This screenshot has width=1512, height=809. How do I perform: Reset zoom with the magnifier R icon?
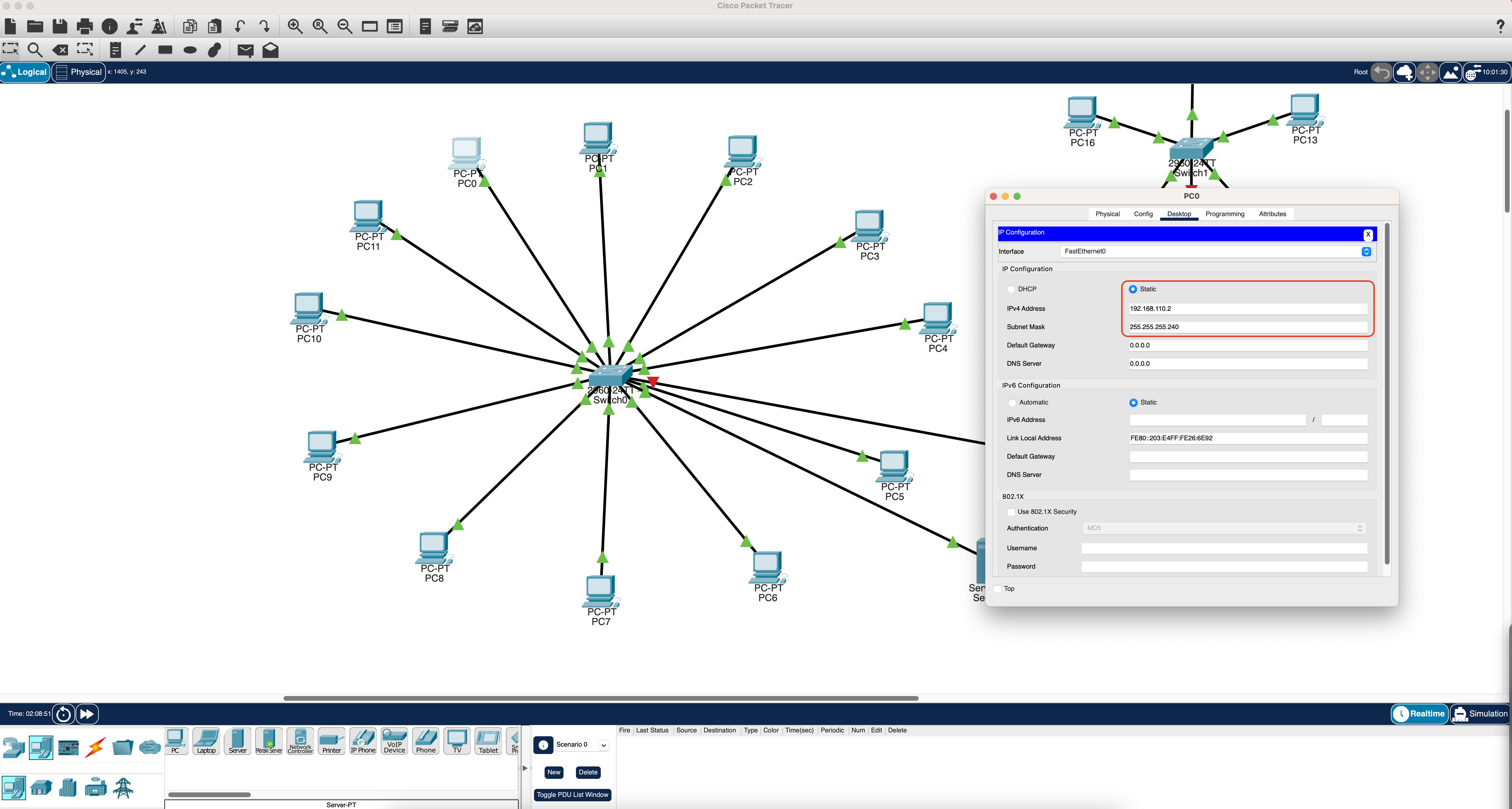[320, 26]
